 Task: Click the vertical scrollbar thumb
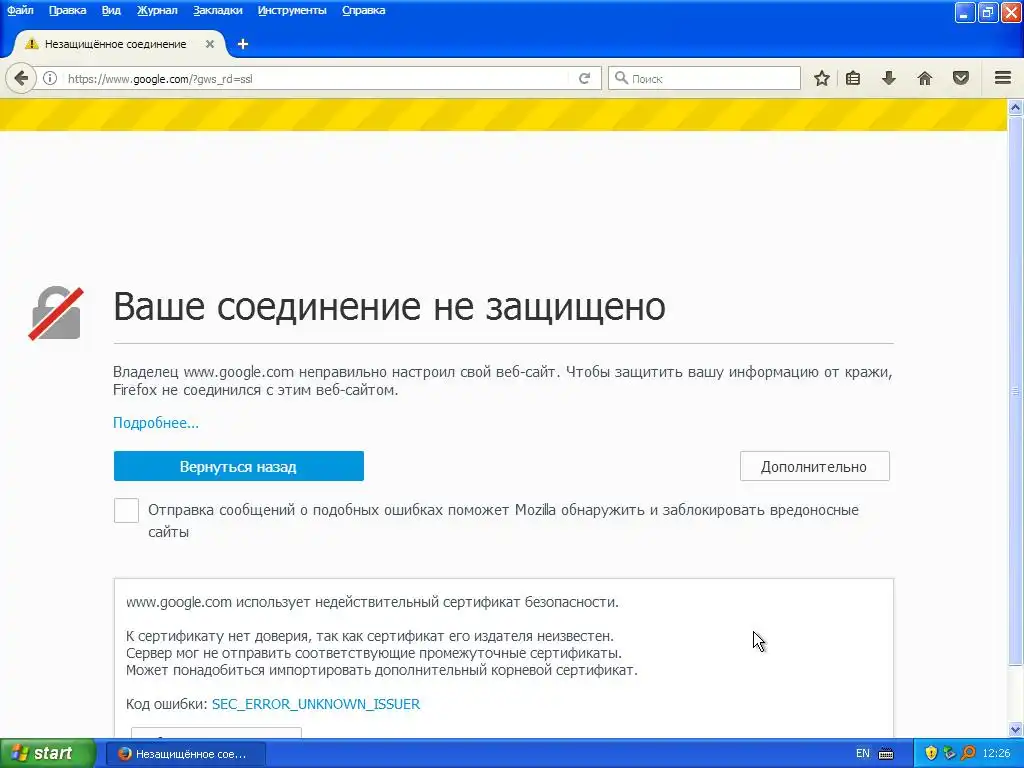tap(1016, 392)
